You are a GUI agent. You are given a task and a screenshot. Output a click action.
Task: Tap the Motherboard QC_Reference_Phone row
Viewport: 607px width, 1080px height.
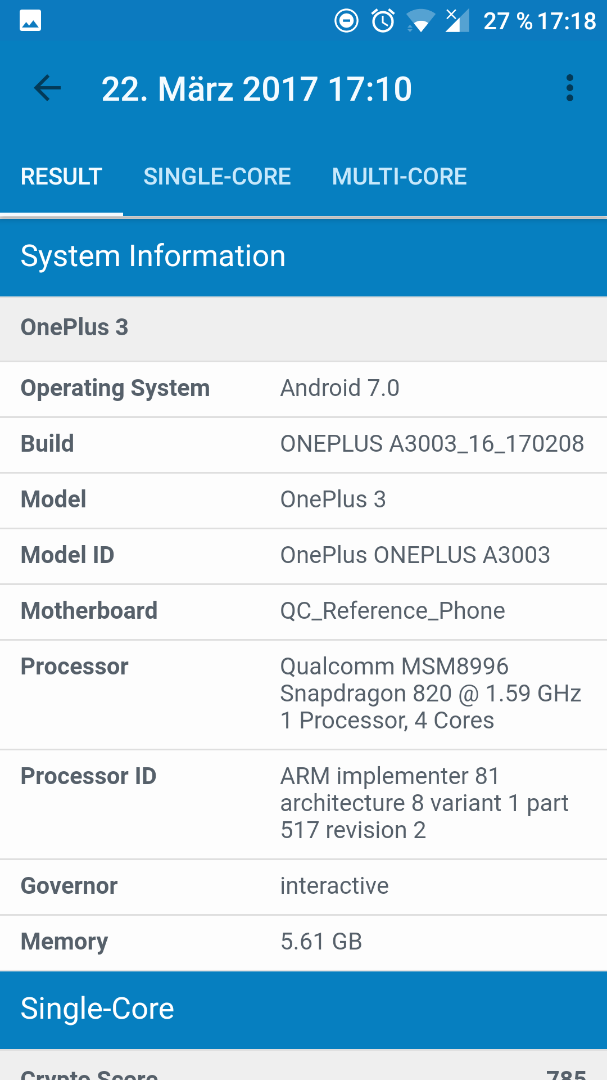click(303, 612)
